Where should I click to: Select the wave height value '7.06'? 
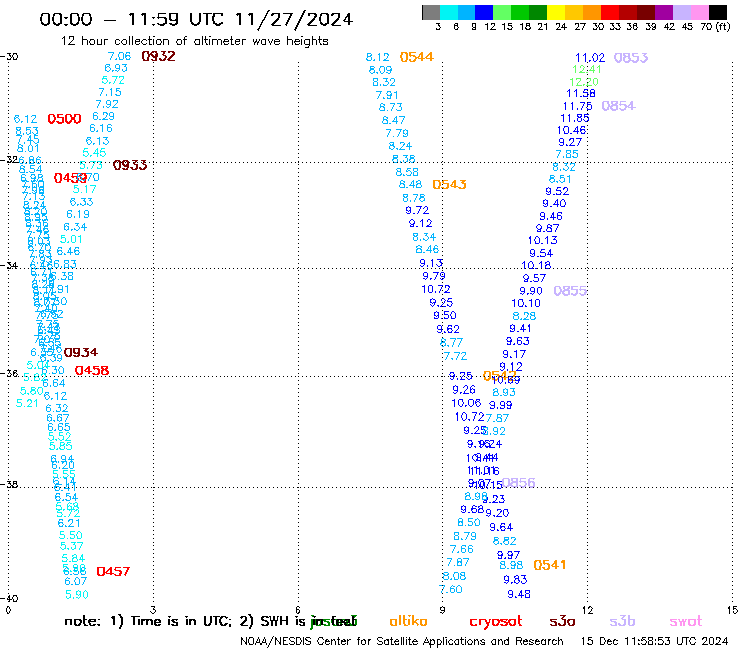coord(119,56)
